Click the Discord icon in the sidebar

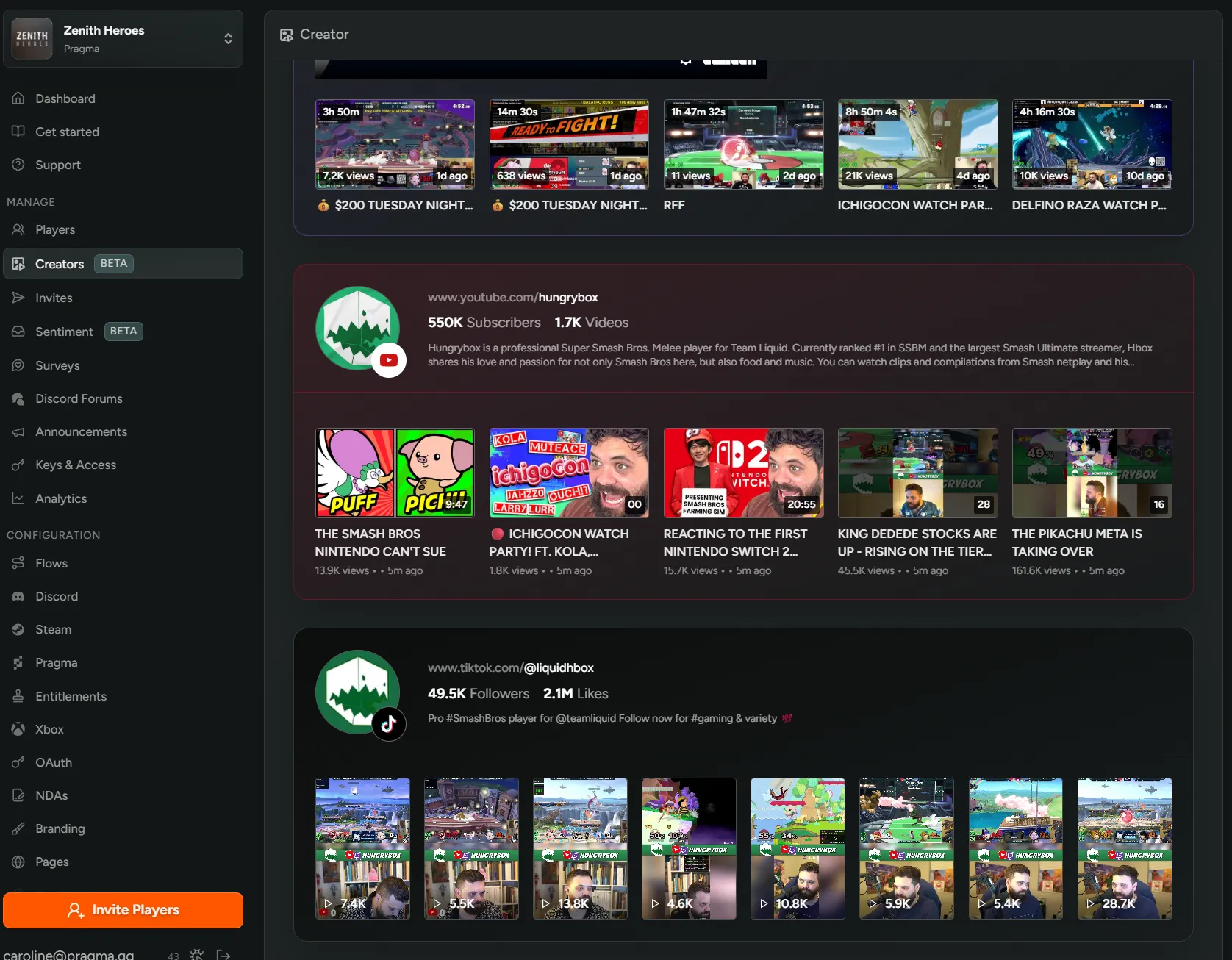coord(18,596)
